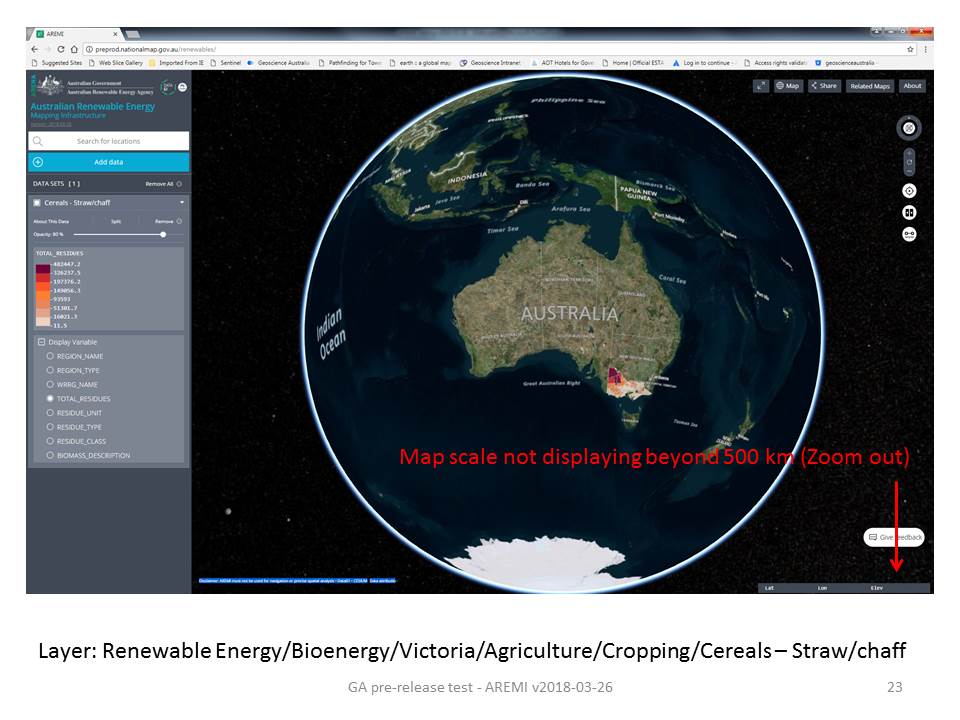Expand the Cereals - Straw/chaff layer dropdown
Screen dimensions: 960x720
point(182,202)
